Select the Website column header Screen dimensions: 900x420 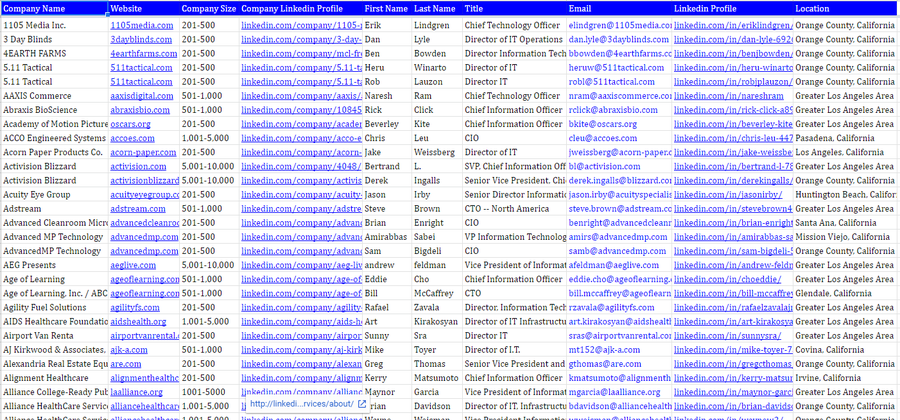click(143, 9)
